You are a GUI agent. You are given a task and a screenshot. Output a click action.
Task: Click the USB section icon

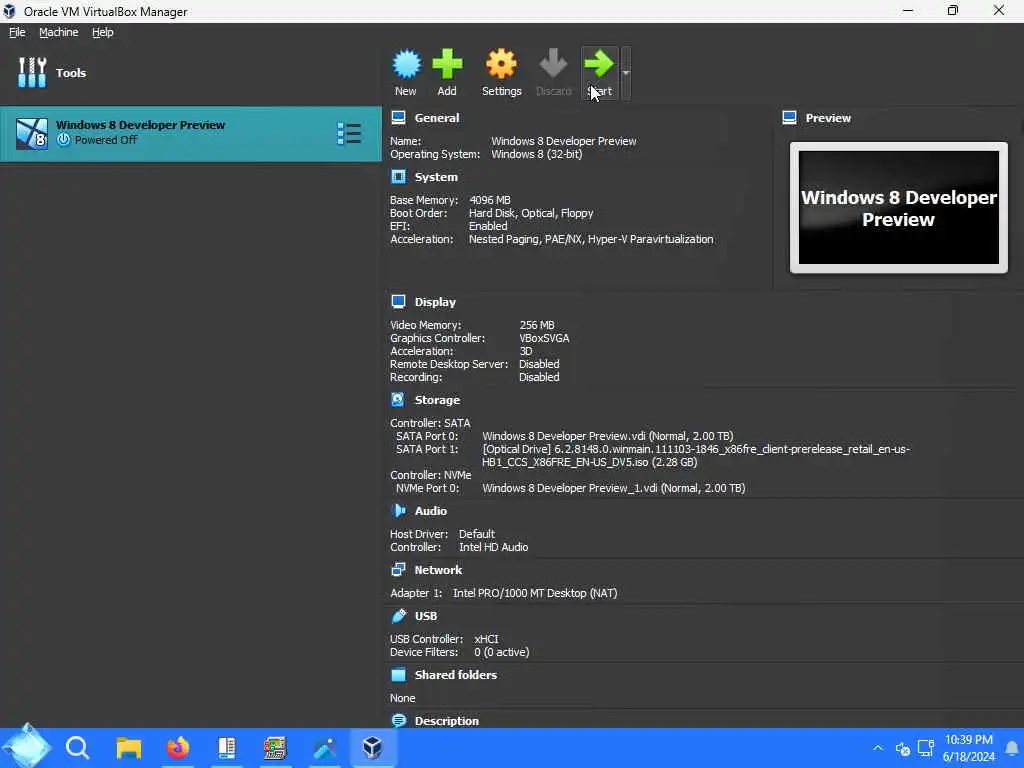(398, 616)
